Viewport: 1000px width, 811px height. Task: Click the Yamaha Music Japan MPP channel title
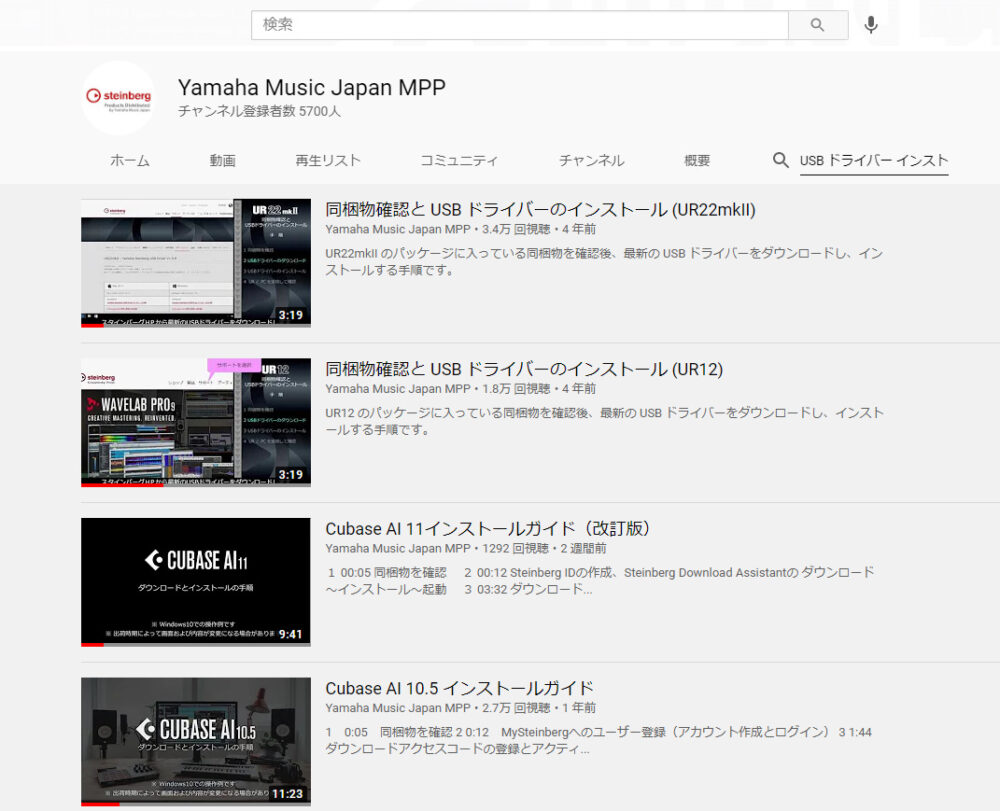tap(312, 87)
